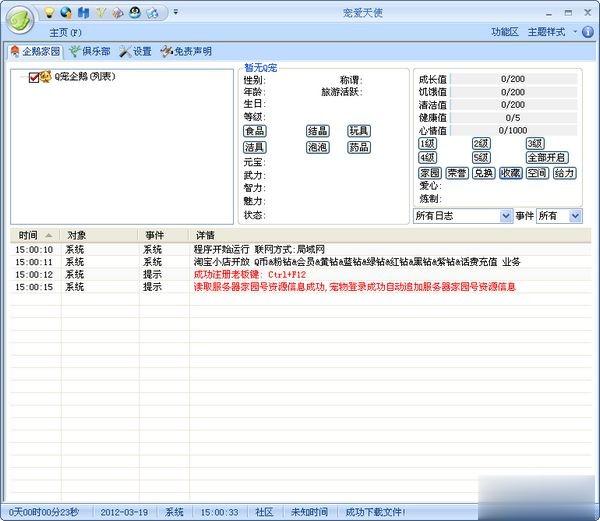Click the blue binoculars icon in toolbar

(83, 13)
